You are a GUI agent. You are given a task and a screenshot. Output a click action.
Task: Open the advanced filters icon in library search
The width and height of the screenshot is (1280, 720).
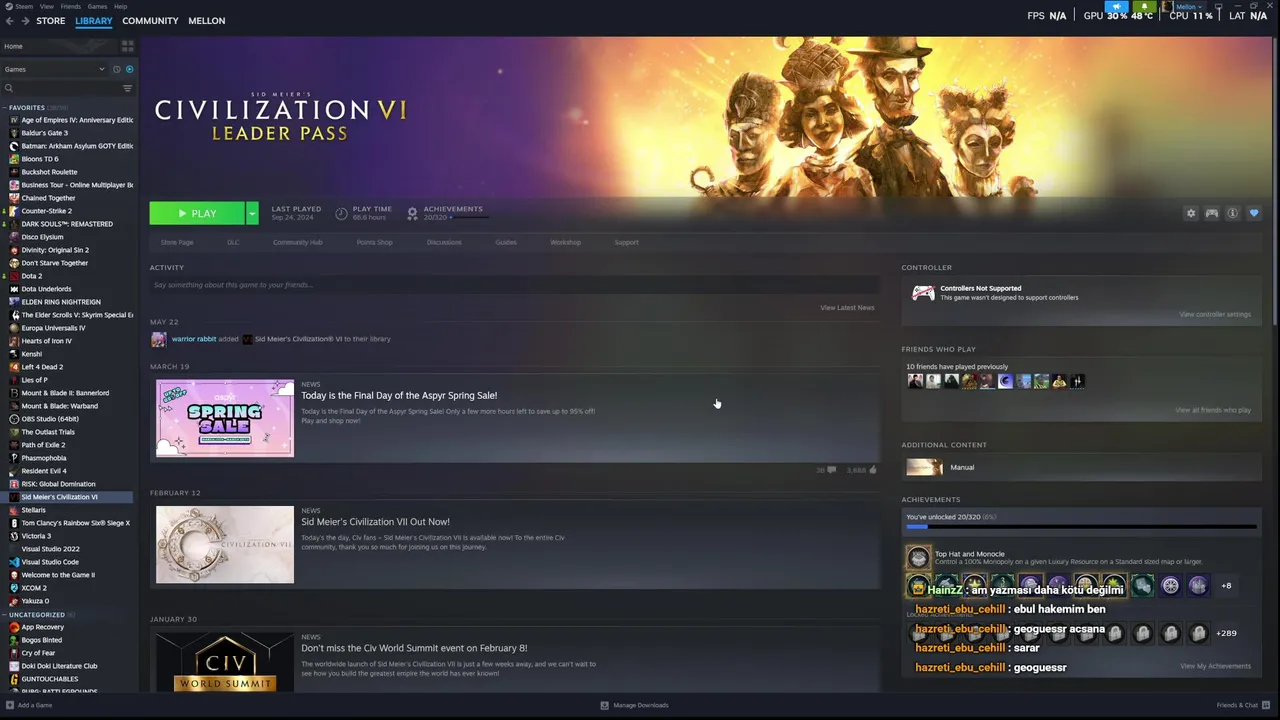click(x=127, y=88)
